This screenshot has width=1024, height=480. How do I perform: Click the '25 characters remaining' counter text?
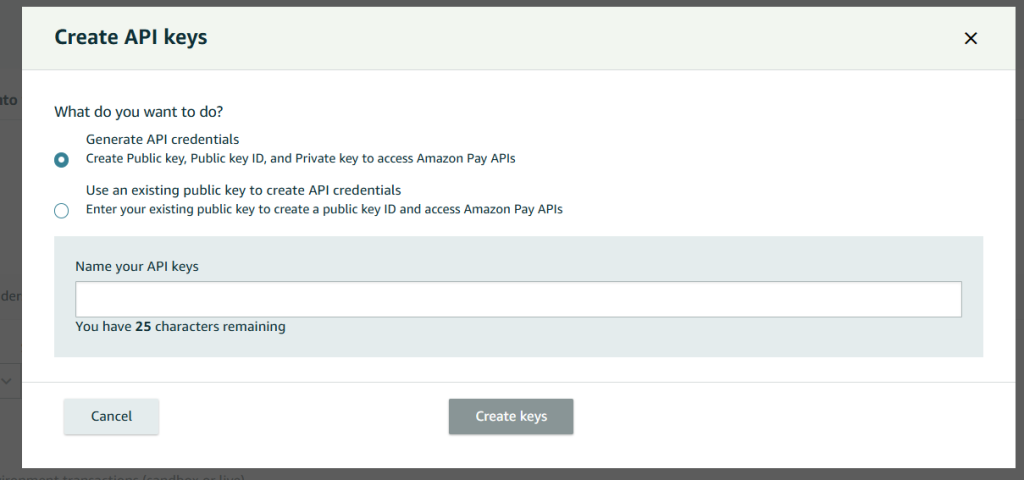point(180,326)
